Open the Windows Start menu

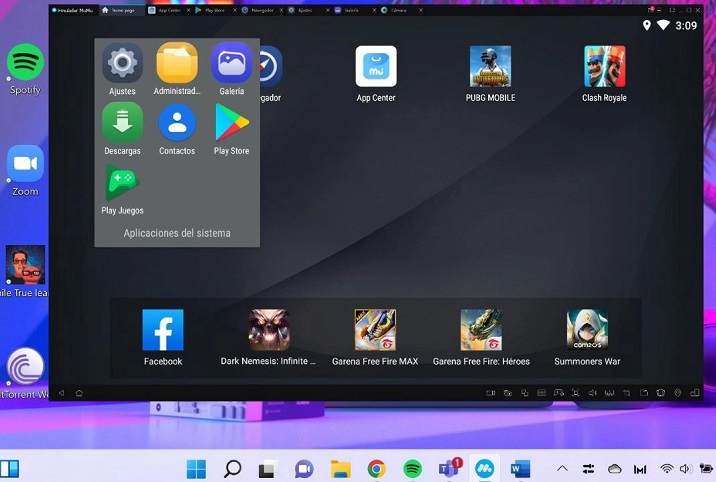(196, 469)
